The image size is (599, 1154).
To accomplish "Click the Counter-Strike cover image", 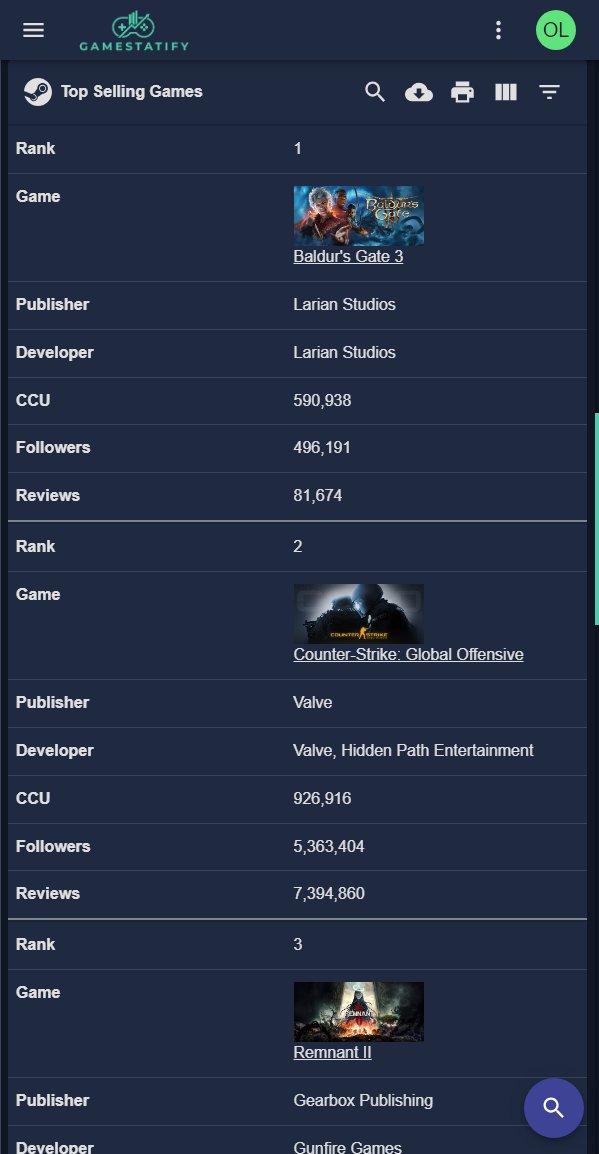I will [x=358, y=614].
